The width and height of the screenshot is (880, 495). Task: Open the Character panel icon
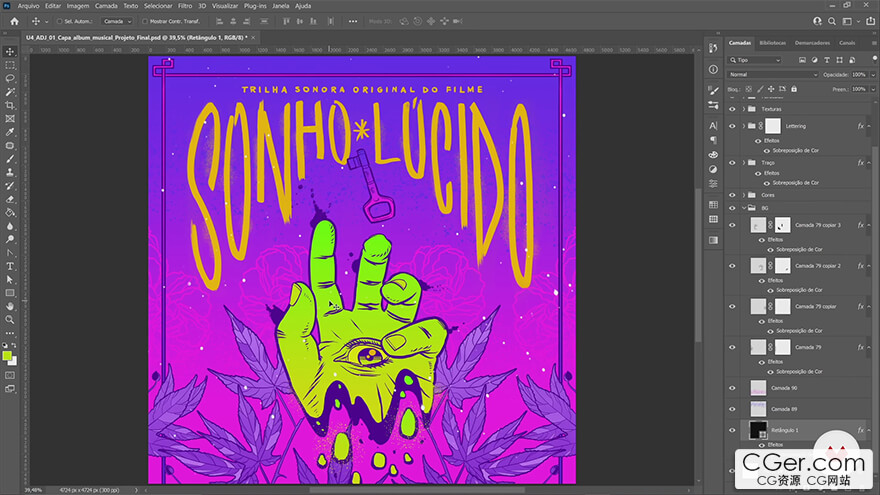(x=713, y=126)
